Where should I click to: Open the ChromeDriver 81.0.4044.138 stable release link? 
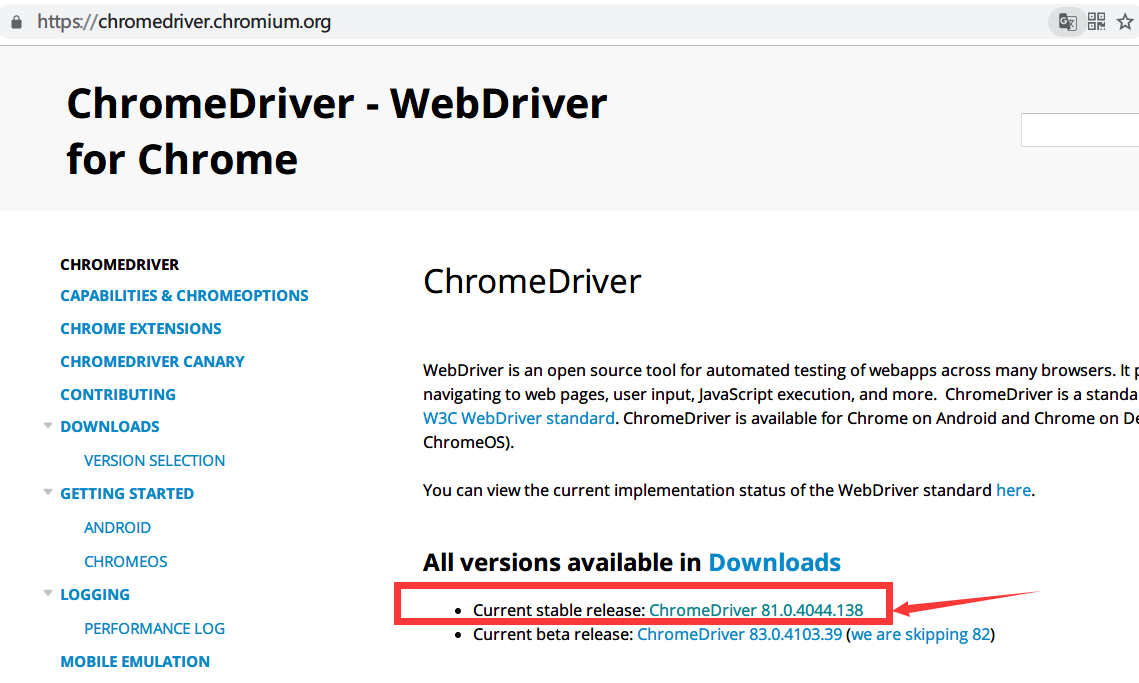[x=756, y=610]
